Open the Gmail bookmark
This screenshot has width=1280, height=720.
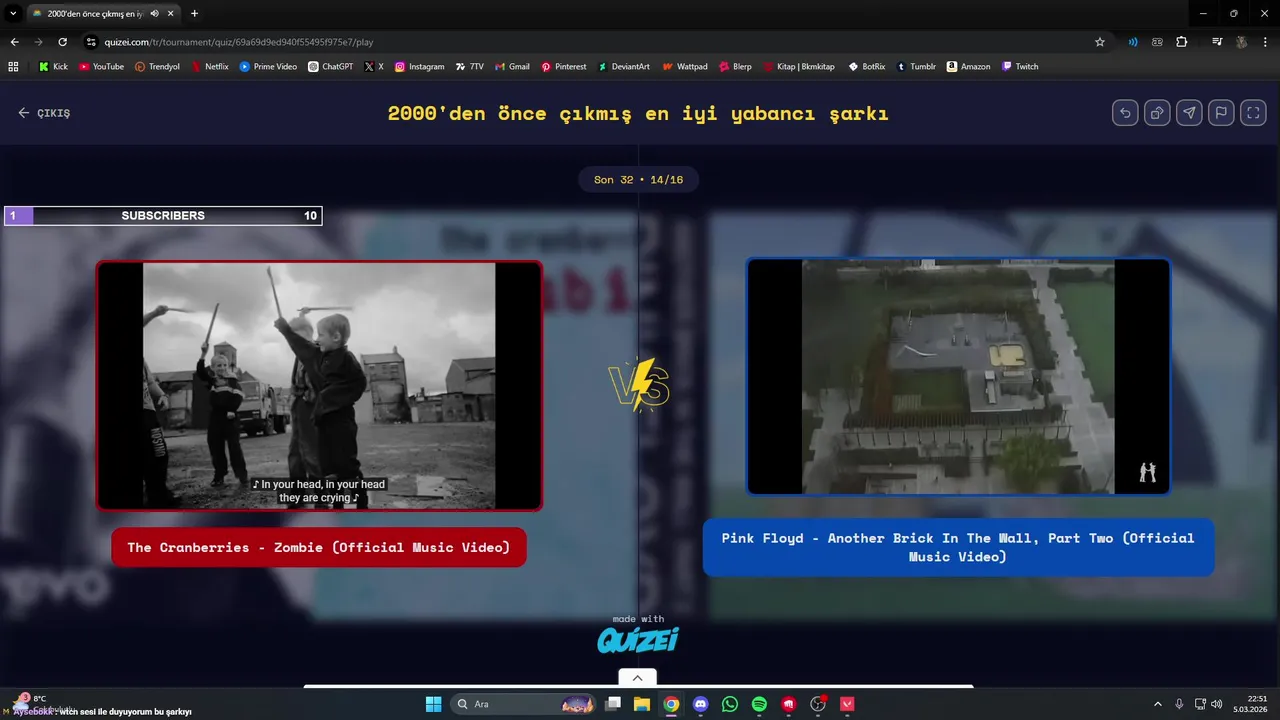(x=512, y=67)
